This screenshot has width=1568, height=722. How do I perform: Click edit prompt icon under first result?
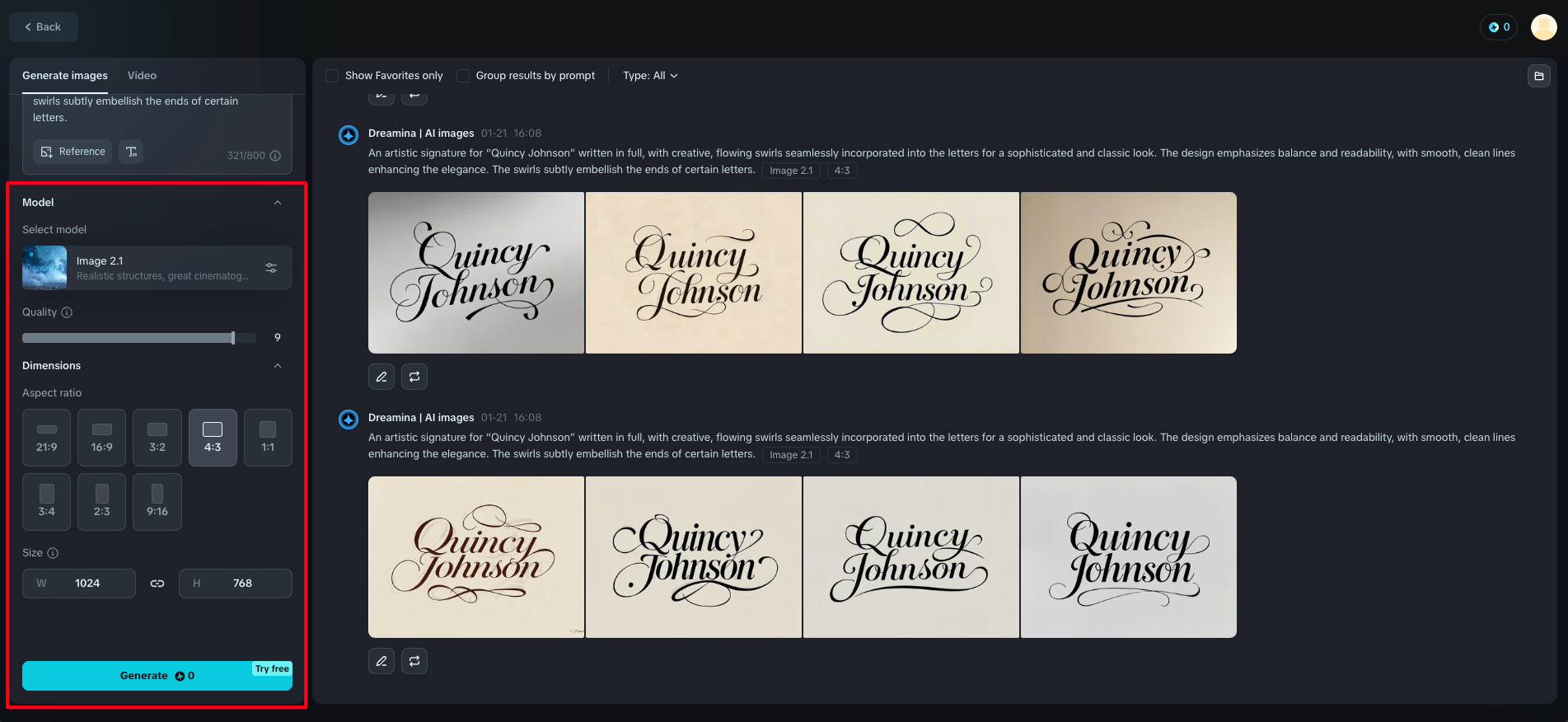(x=381, y=377)
